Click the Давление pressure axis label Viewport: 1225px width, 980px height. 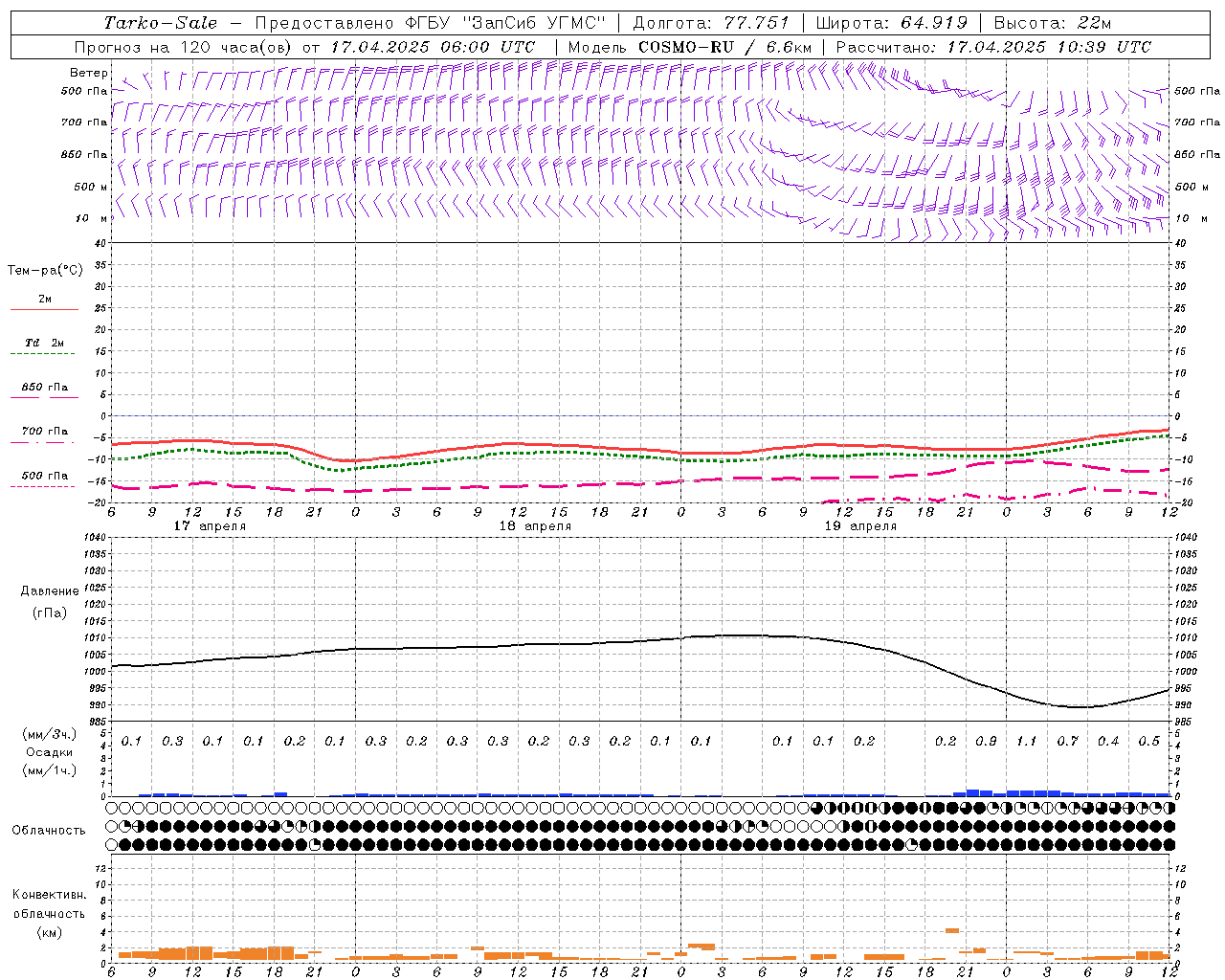pos(50,591)
